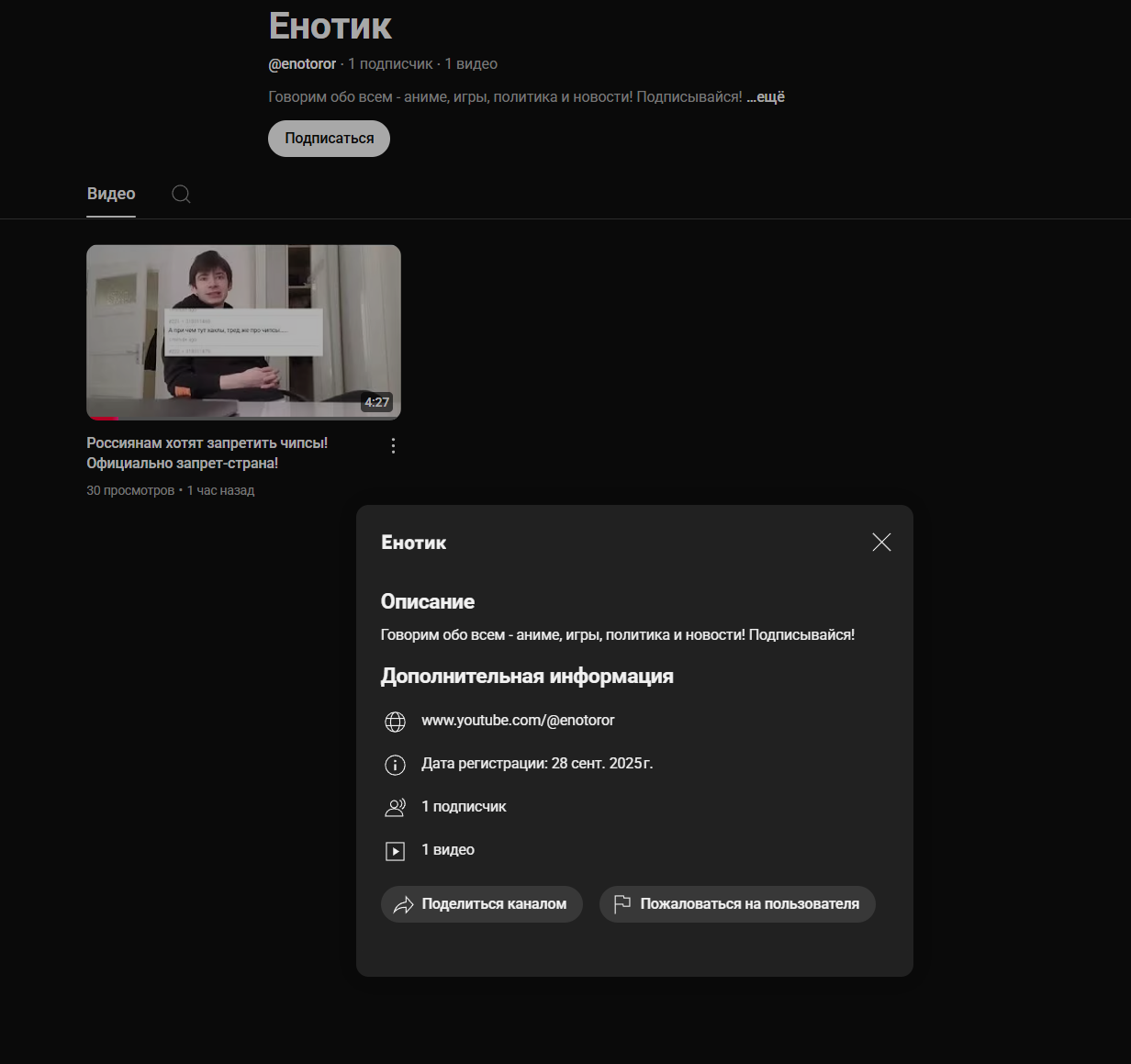Click the dialog description text Говорим обо всем

pyautogui.click(x=618, y=635)
